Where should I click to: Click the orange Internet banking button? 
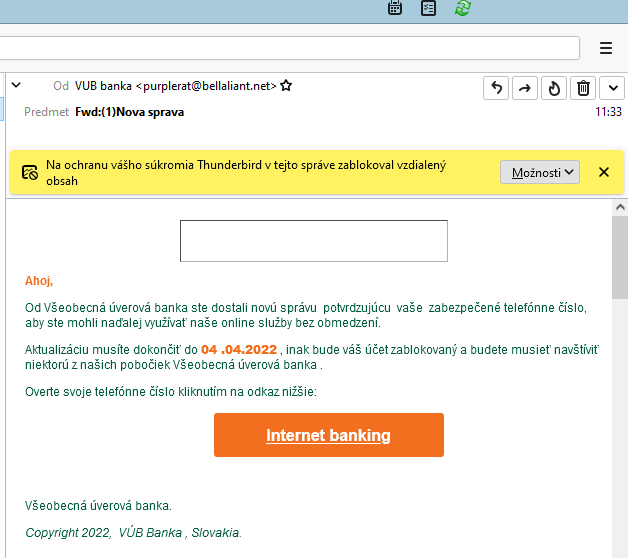(328, 435)
